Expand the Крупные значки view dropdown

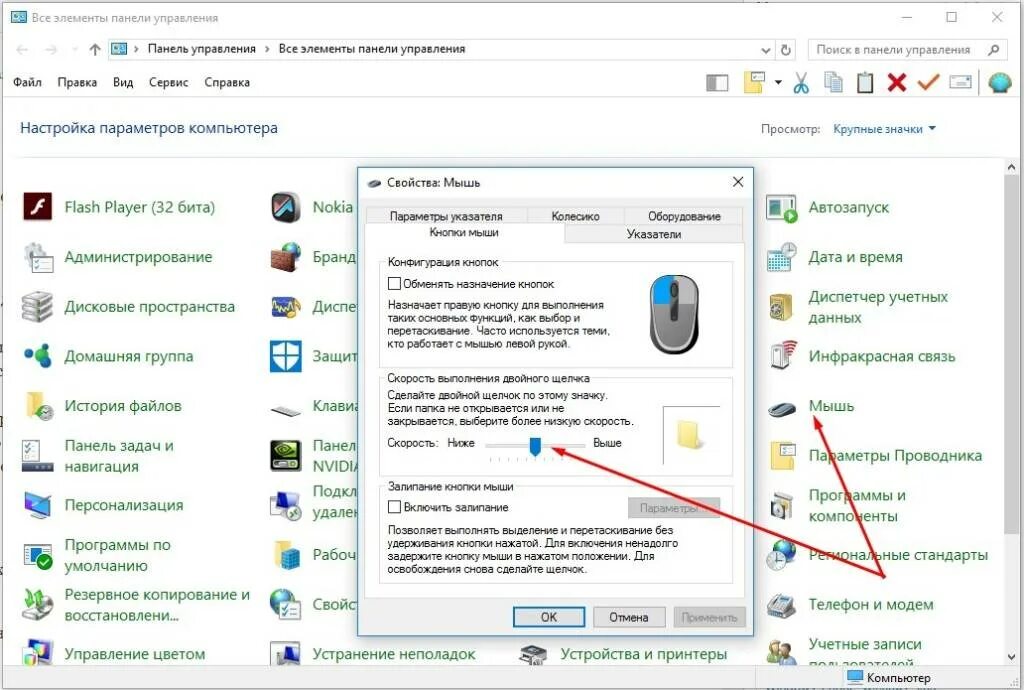(884, 129)
